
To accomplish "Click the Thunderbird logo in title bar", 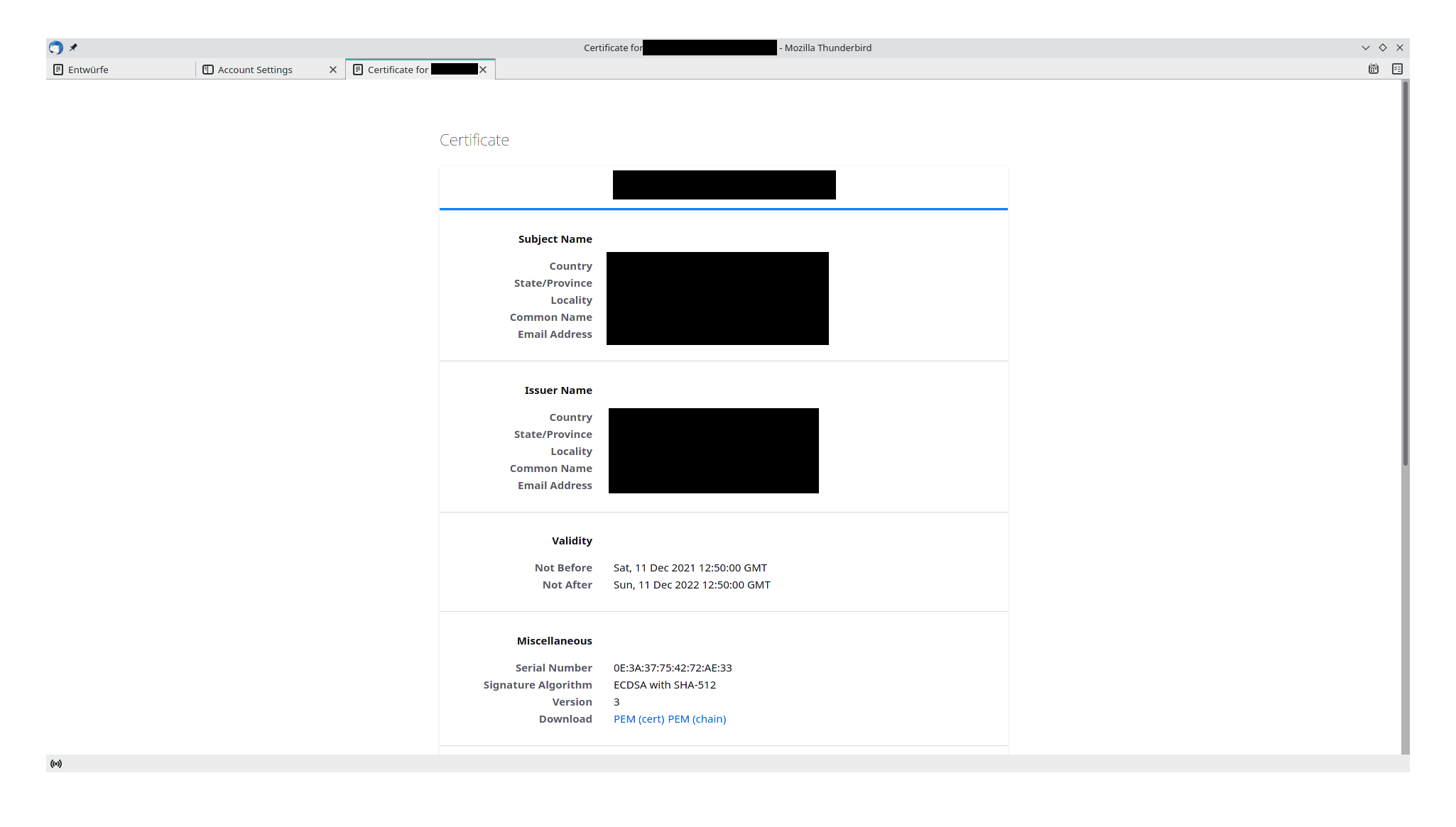I will coord(56,48).
